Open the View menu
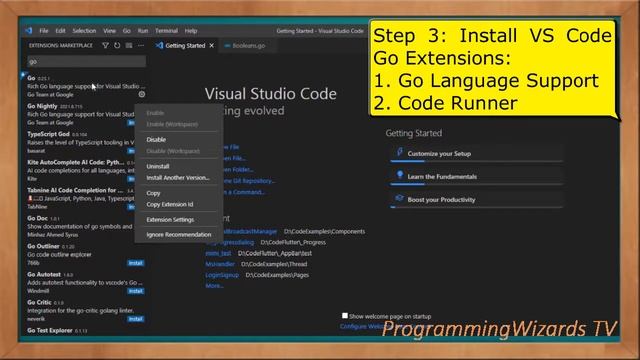 point(109,31)
